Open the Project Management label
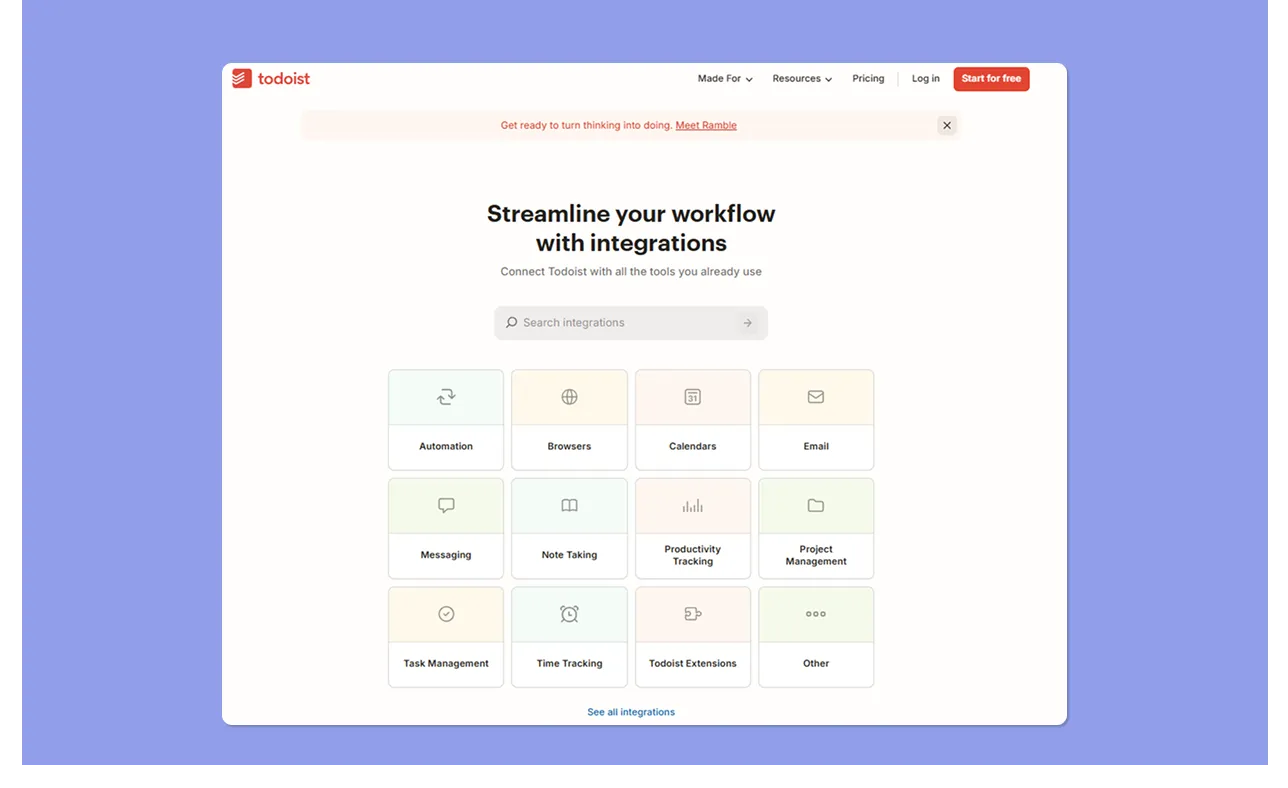1288x788 pixels. 816,555
